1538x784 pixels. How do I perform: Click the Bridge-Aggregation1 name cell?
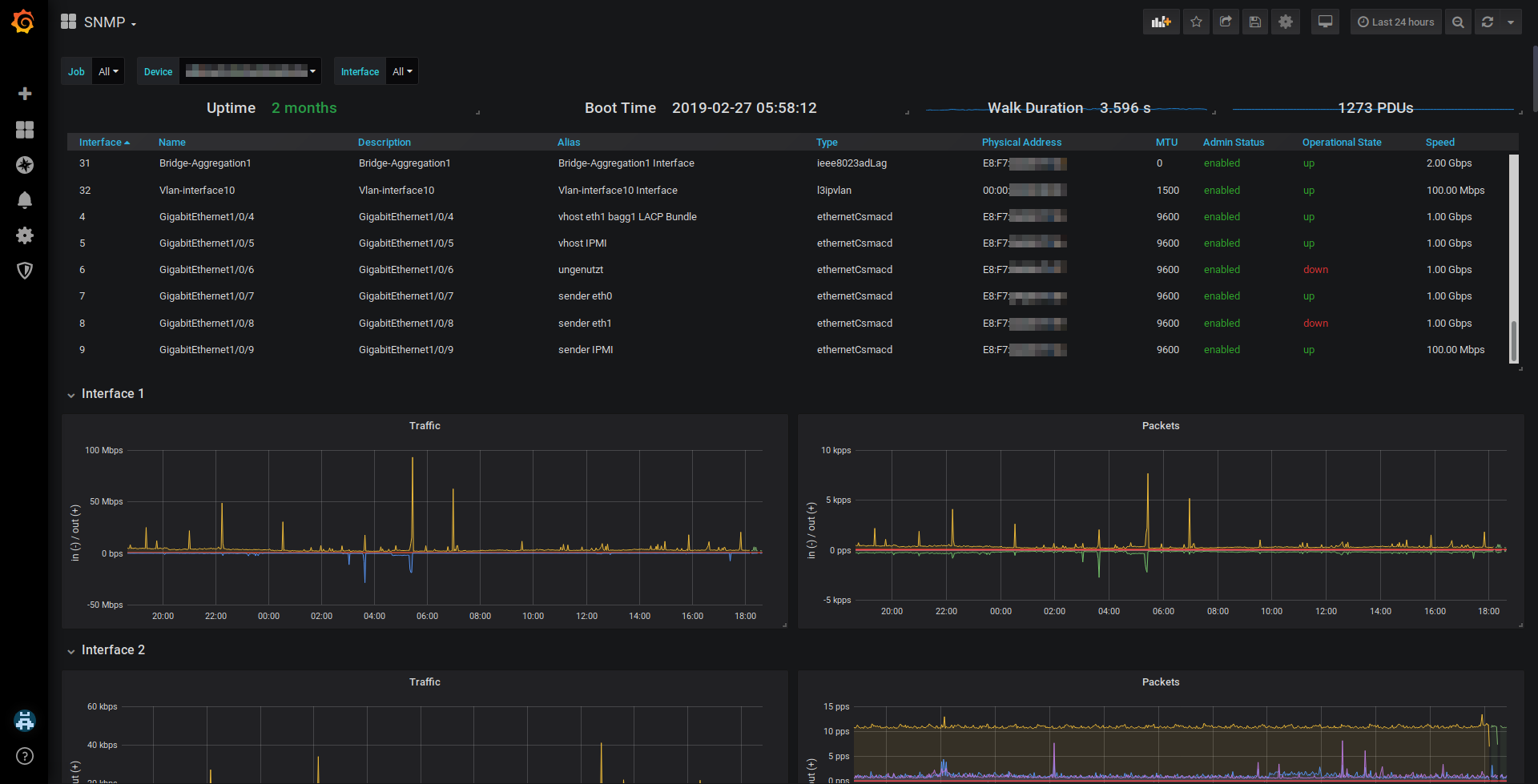coord(205,163)
